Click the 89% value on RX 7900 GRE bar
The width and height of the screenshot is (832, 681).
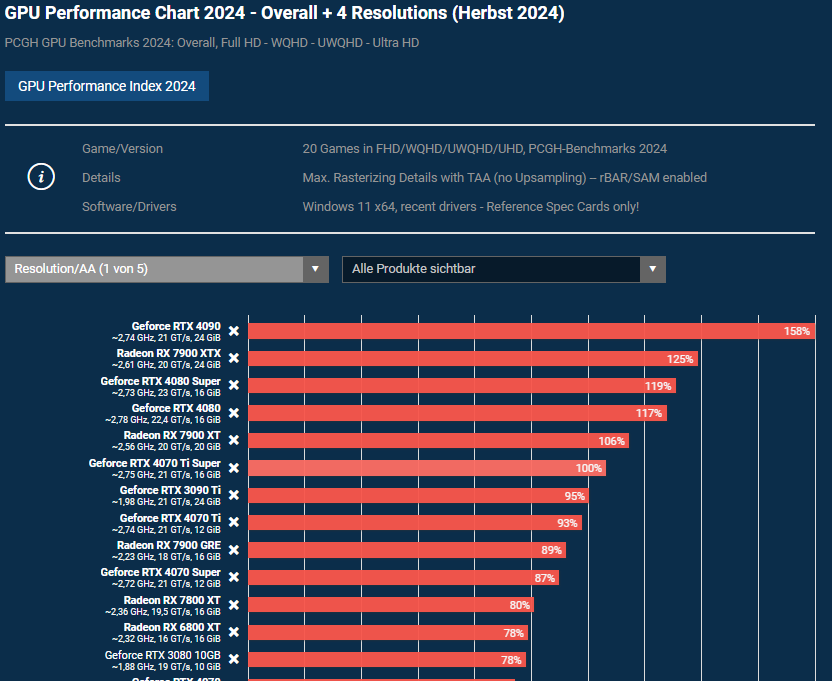(x=551, y=550)
